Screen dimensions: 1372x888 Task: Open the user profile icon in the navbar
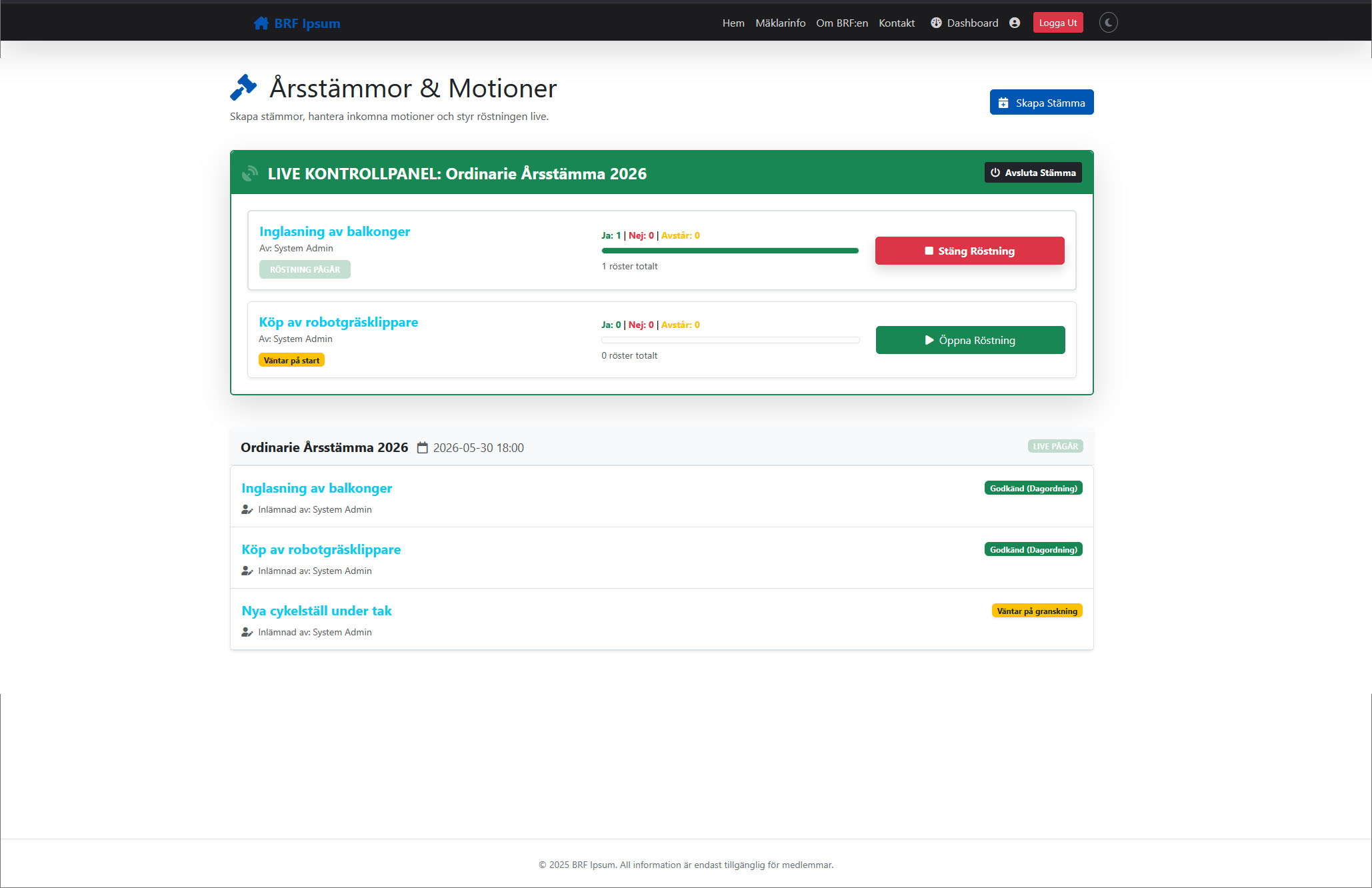pos(1015,23)
